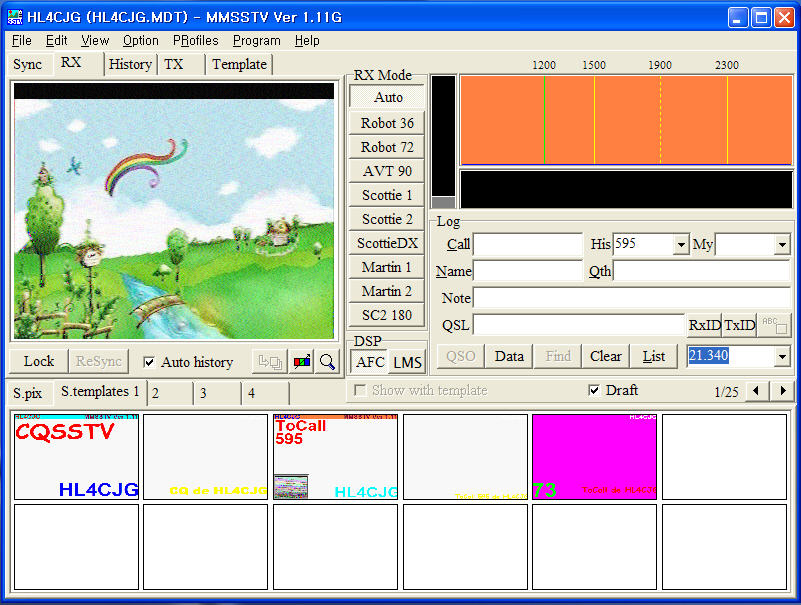The width and height of the screenshot is (801, 605).
Task: Expand the His RST dropdown
Action: tap(682, 245)
